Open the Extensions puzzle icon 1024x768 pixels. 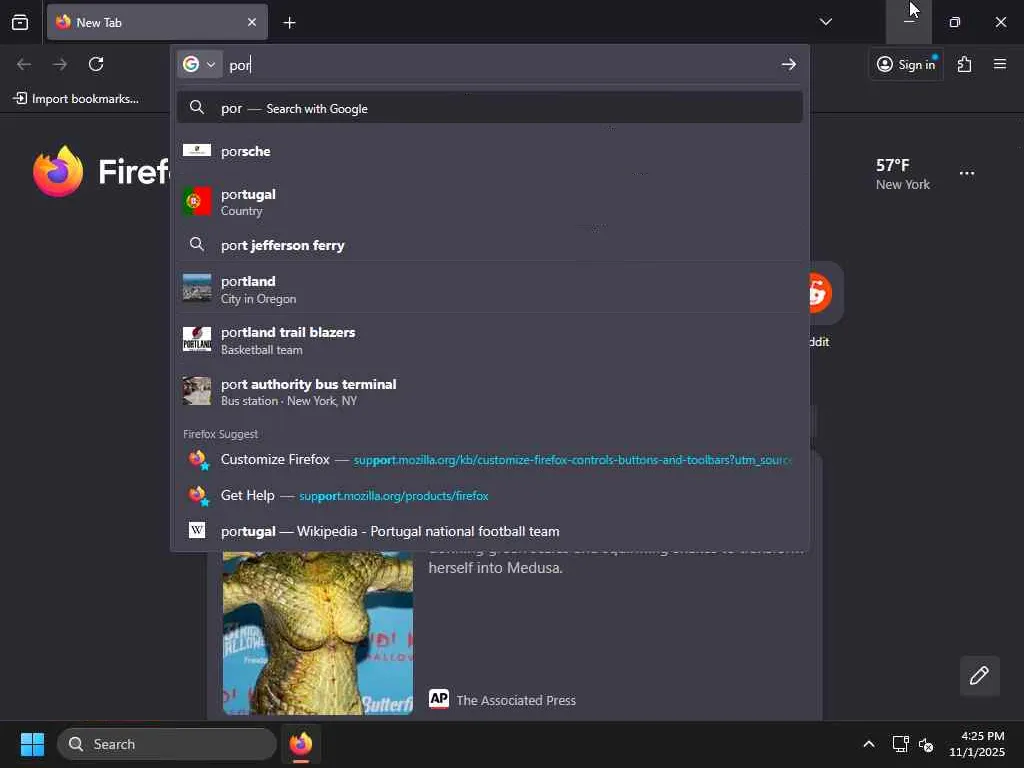click(x=965, y=64)
